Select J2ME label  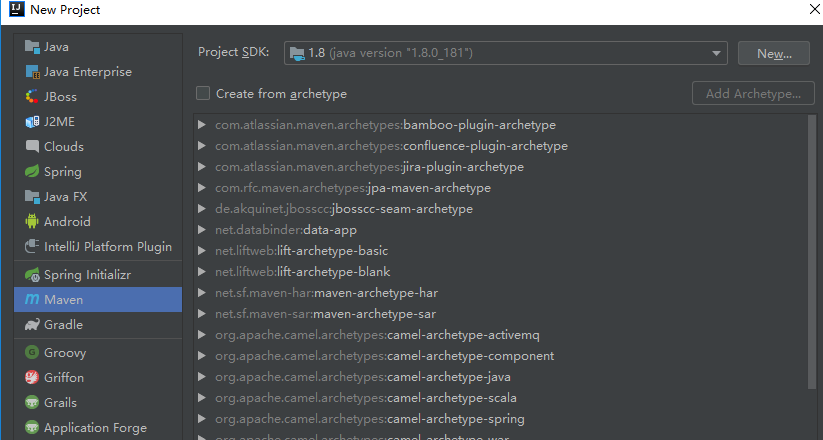coord(59,122)
